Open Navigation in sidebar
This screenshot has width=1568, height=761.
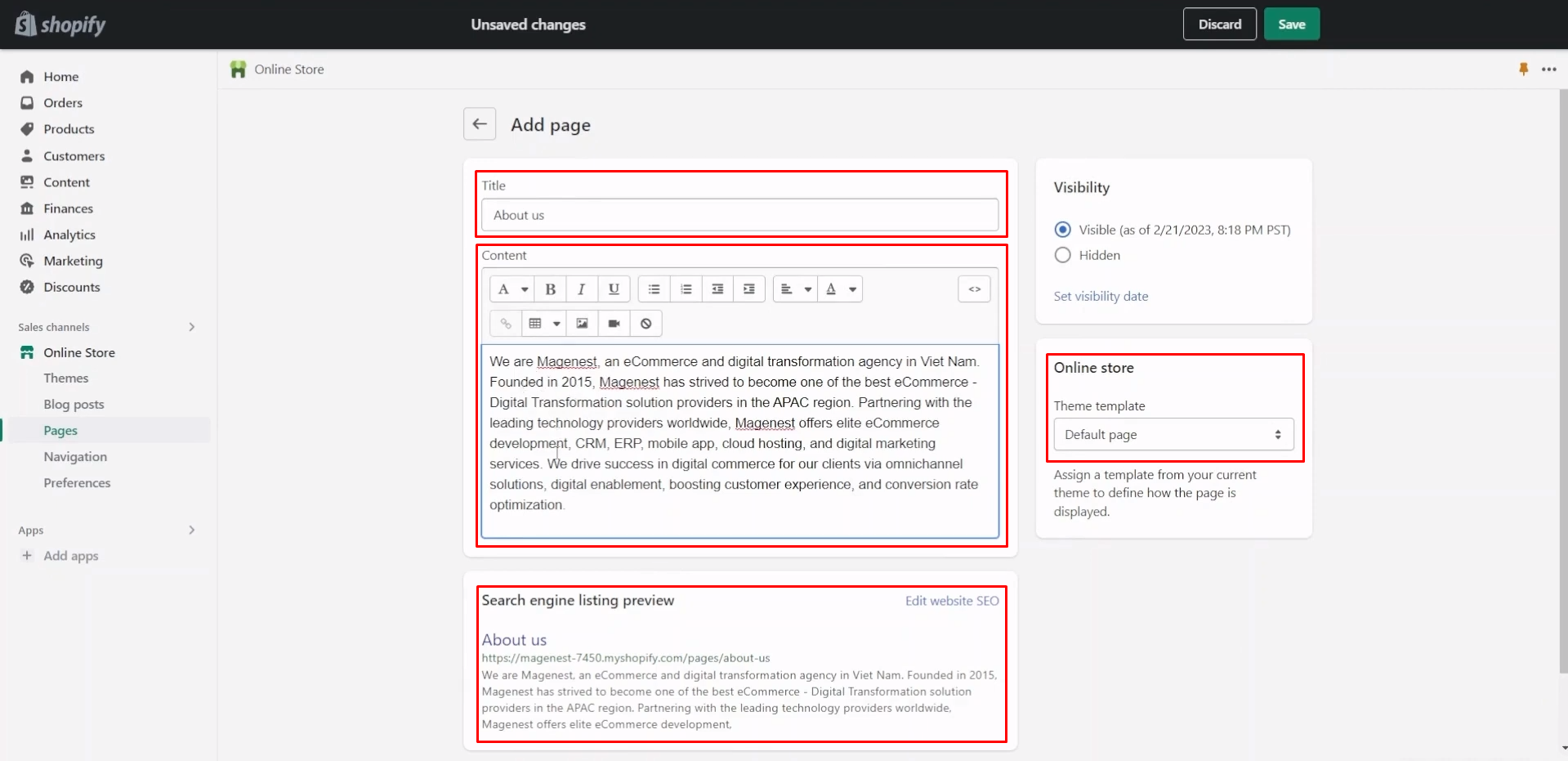[x=75, y=457]
